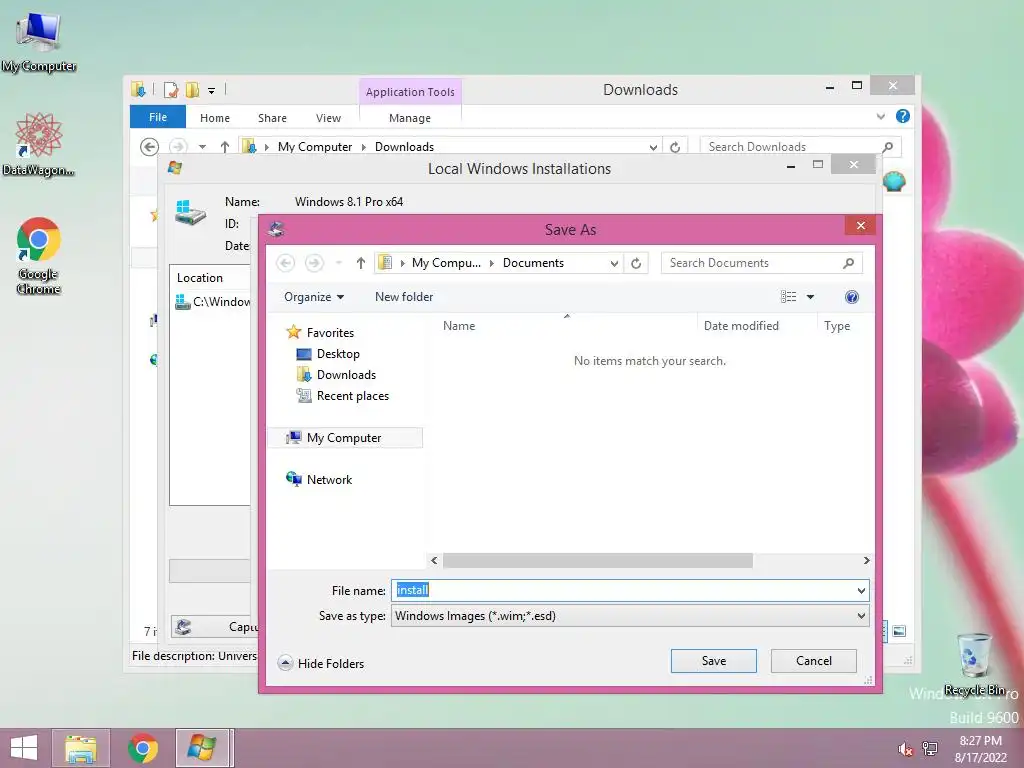
Task: Go up one folder in Save As dialog
Action: [360, 263]
